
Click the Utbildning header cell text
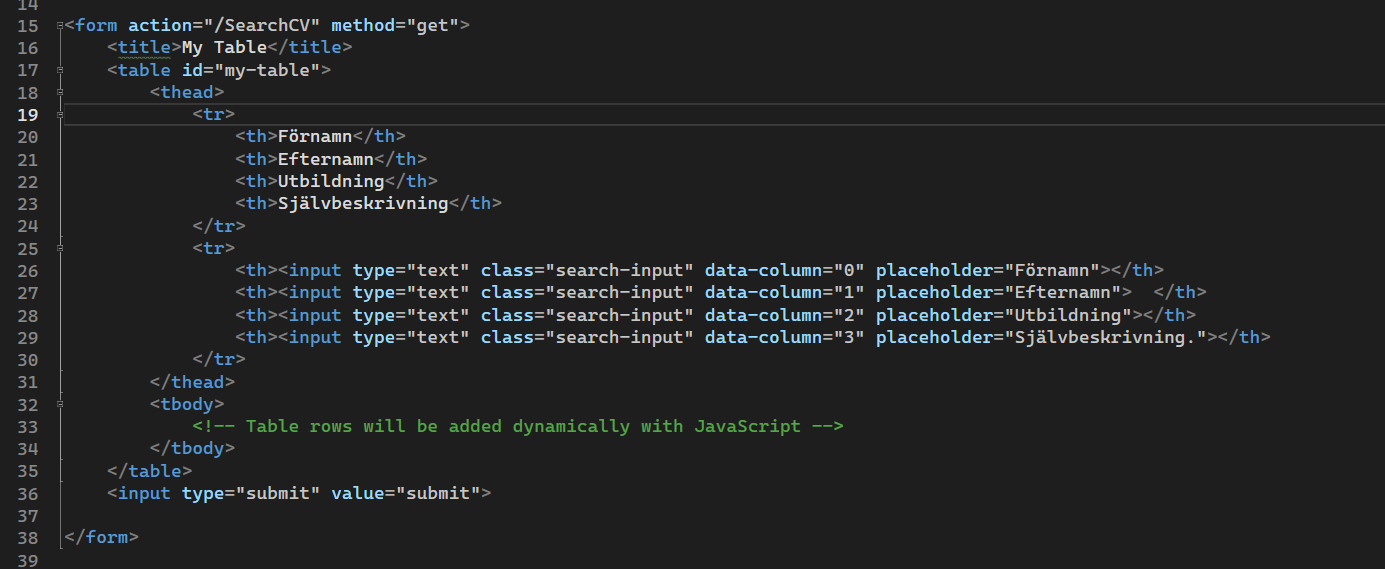pyautogui.click(x=331, y=181)
